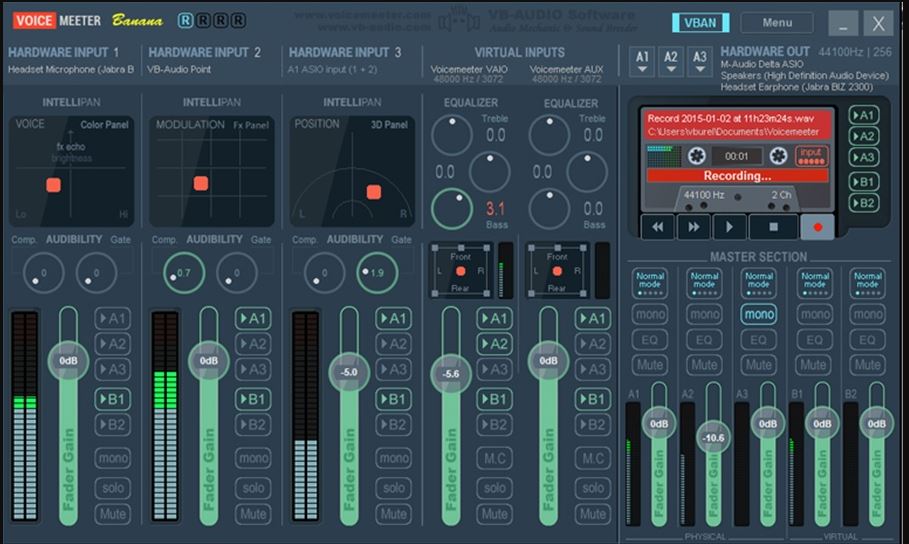The width and height of the screenshot is (909, 544).
Task: Switch Input 2 IntelliPan via Fx Panel label
Action: click(x=251, y=125)
